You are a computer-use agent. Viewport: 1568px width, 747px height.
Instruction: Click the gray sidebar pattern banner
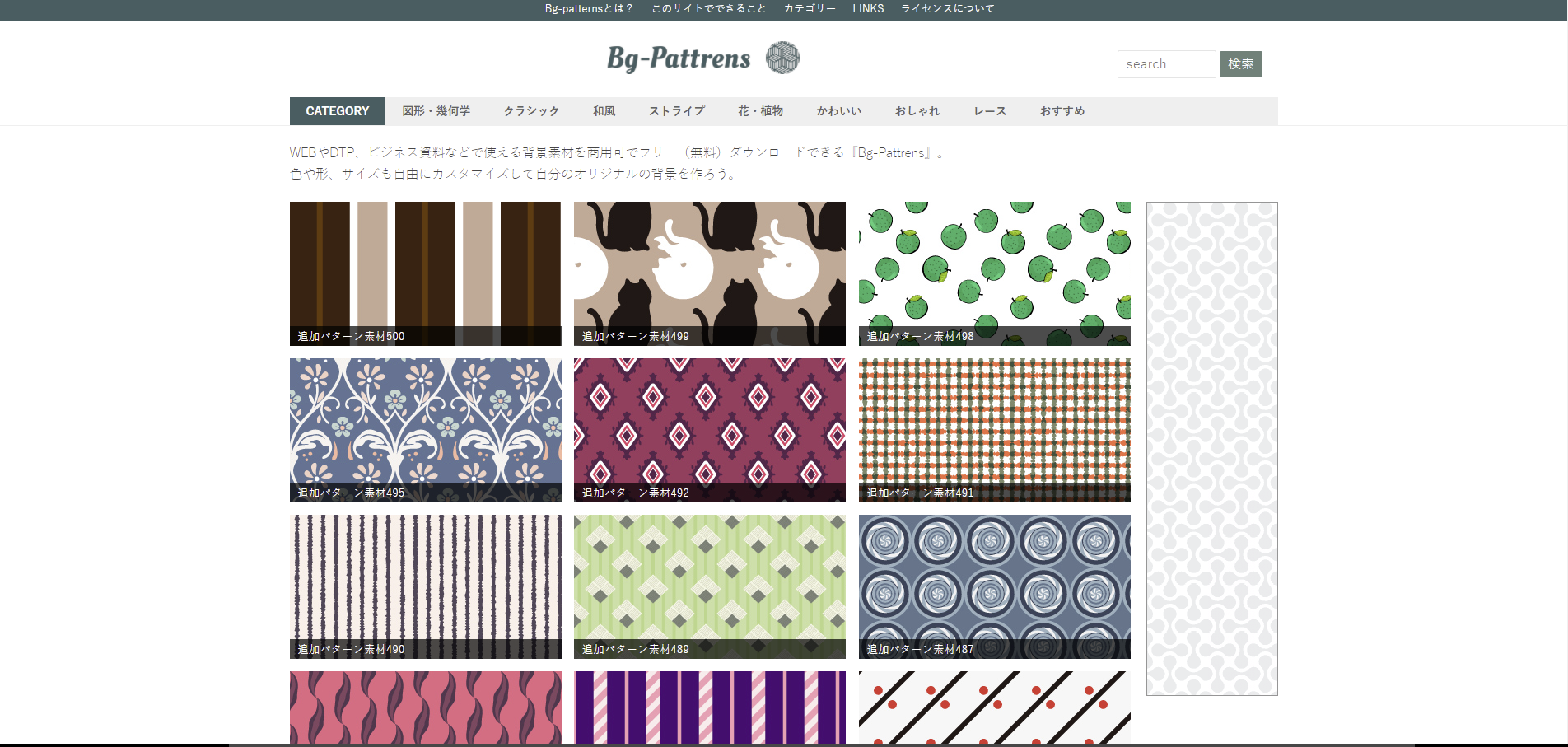tap(1211, 448)
